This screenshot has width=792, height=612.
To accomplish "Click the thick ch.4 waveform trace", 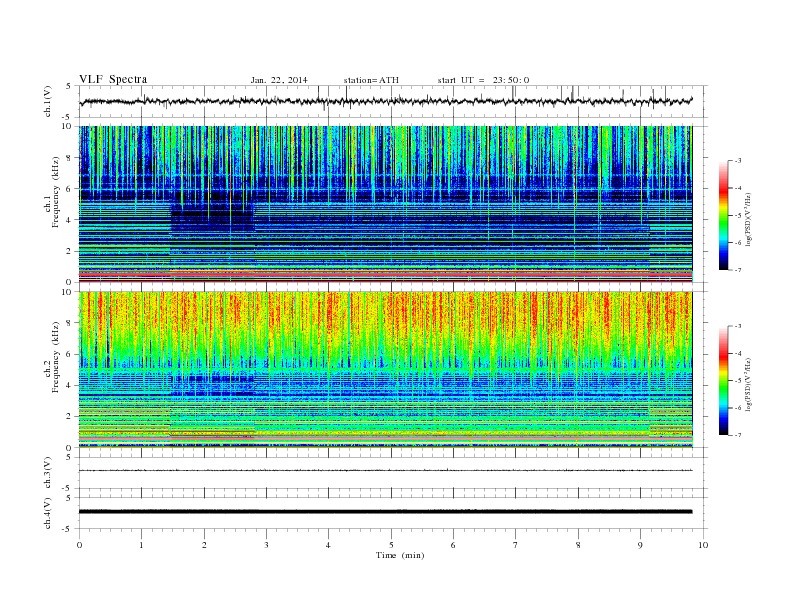I will point(385,512).
